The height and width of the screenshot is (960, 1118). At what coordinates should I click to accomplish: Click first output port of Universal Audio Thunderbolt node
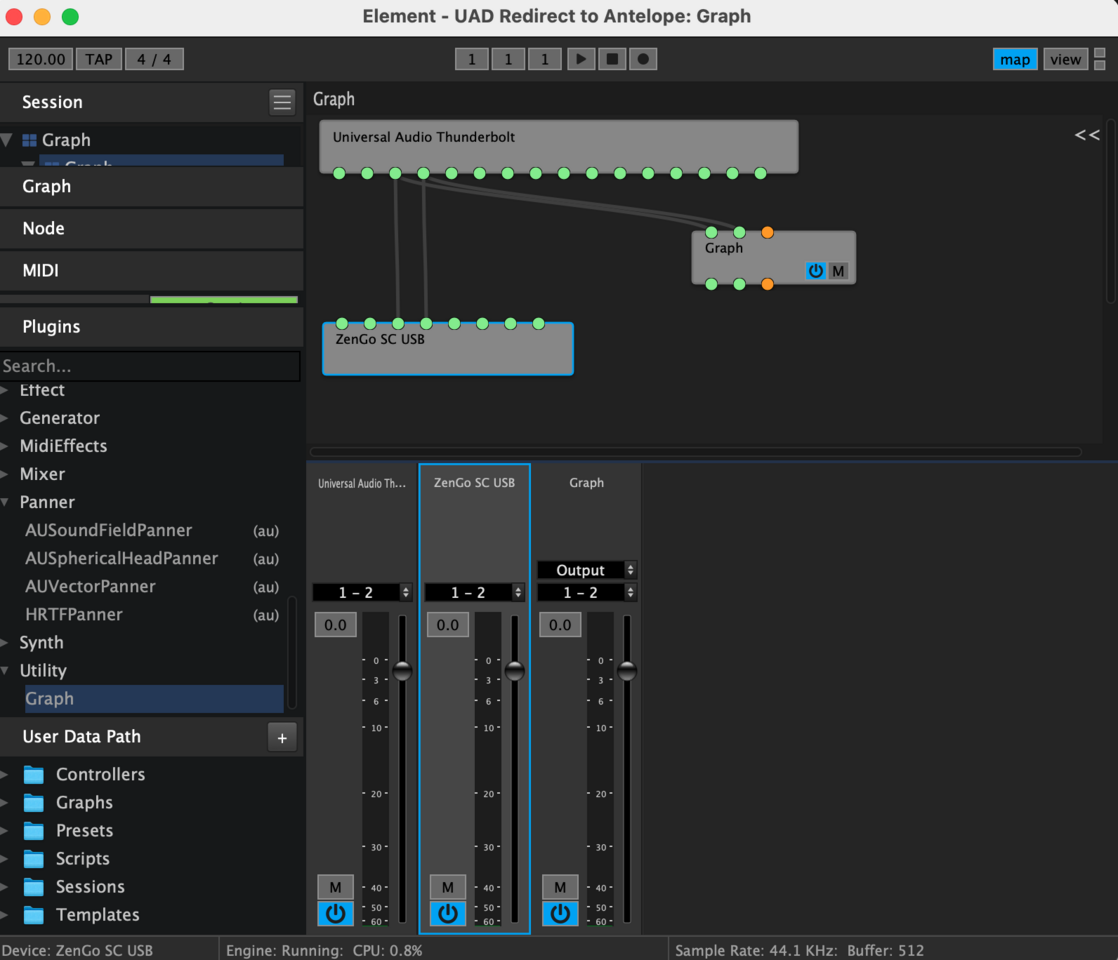(x=339, y=173)
